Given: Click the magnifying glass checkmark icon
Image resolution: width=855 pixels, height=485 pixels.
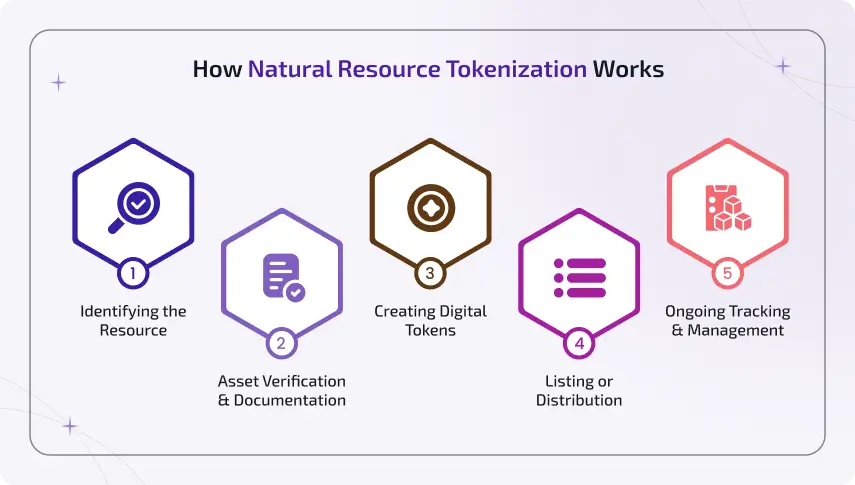Looking at the screenshot, I should point(134,208).
